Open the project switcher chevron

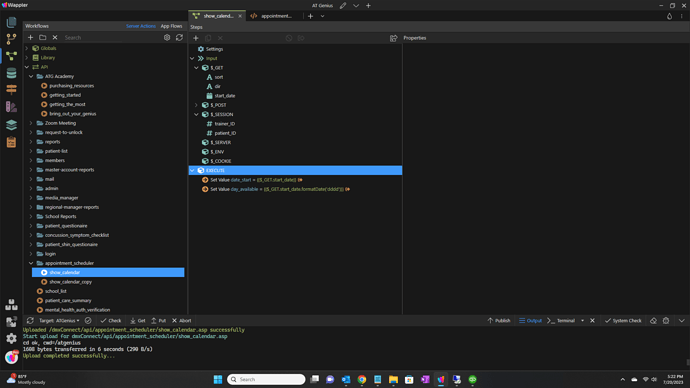(x=356, y=6)
